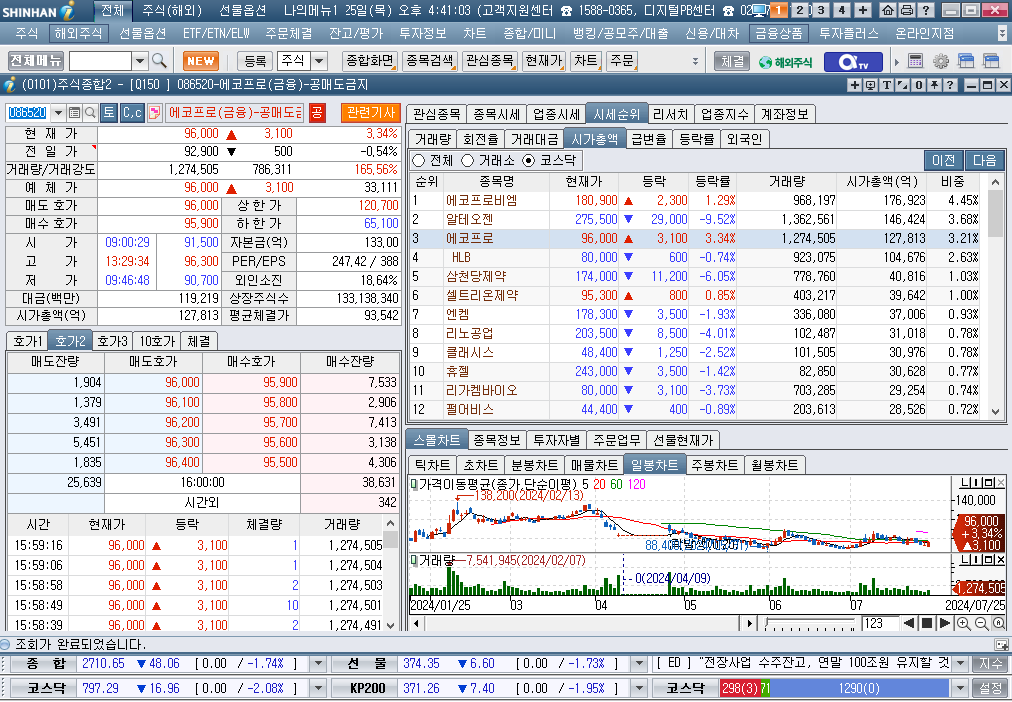
Task: Click the chart stop square button
Action: click(x=927, y=623)
